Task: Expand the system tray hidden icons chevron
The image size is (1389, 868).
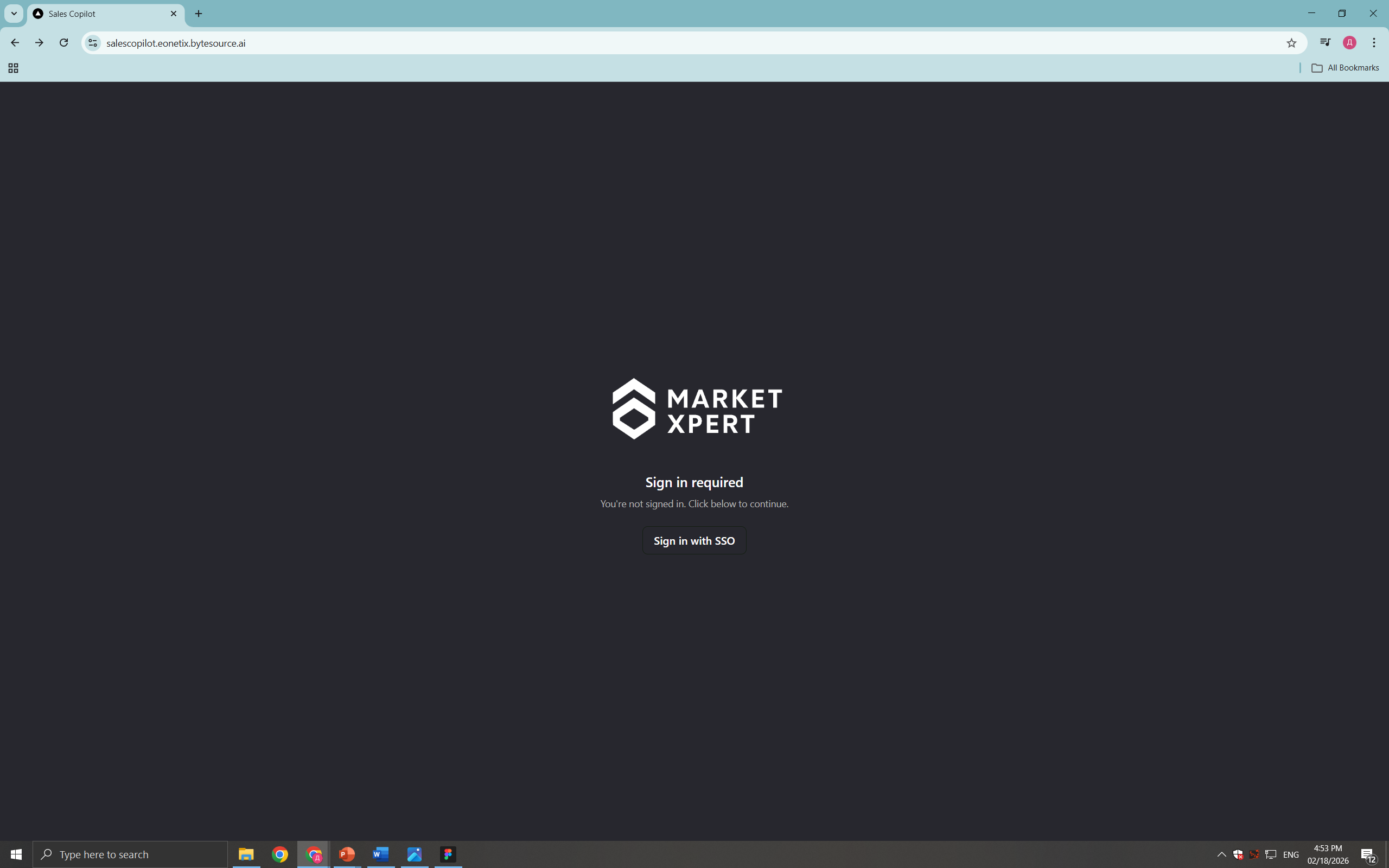Action: point(1221,854)
